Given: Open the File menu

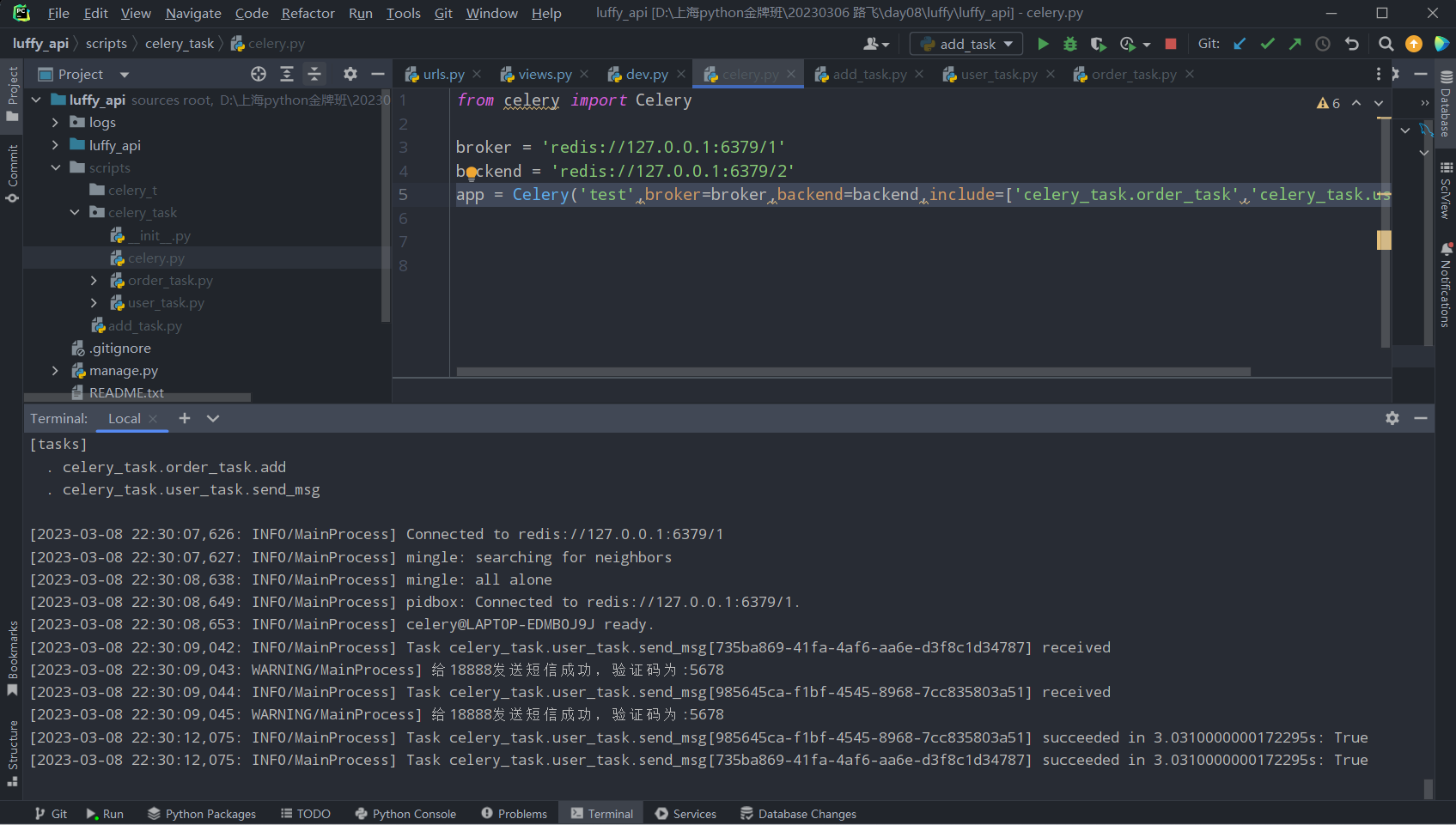Looking at the screenshot, I should click(58, 13).
